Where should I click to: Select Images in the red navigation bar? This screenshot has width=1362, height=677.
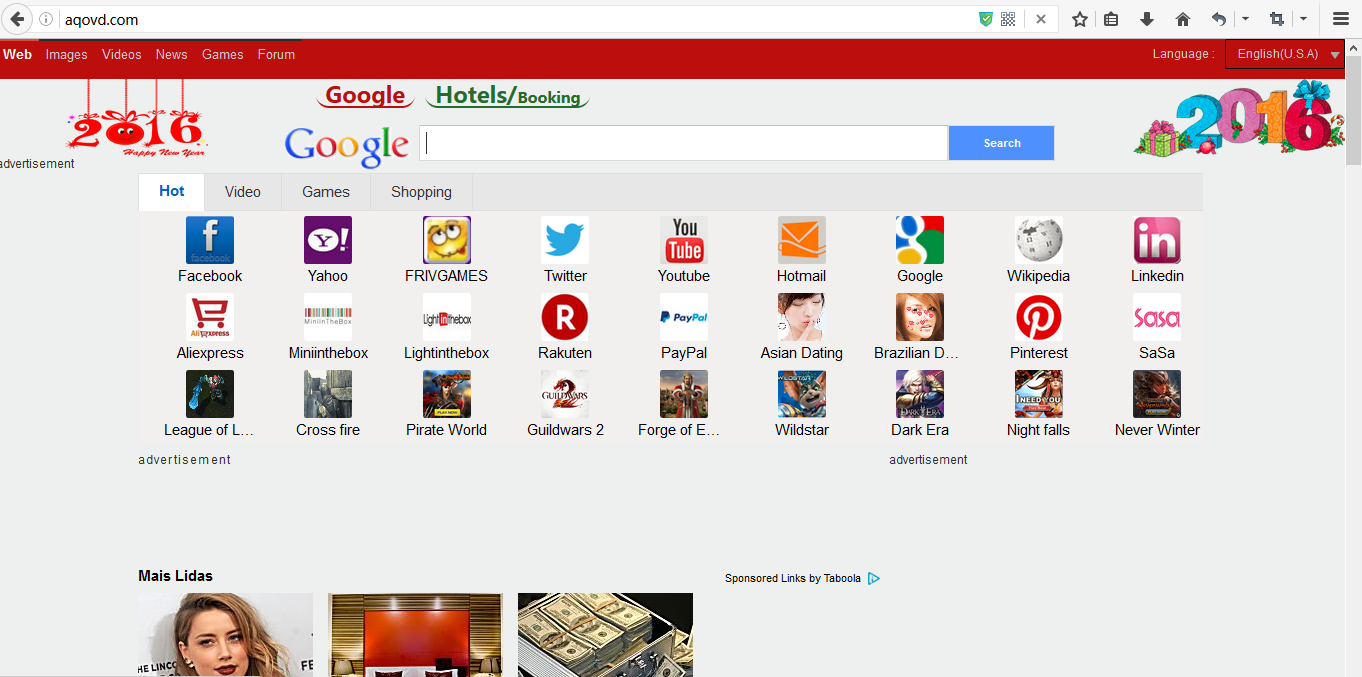point(66,54)
